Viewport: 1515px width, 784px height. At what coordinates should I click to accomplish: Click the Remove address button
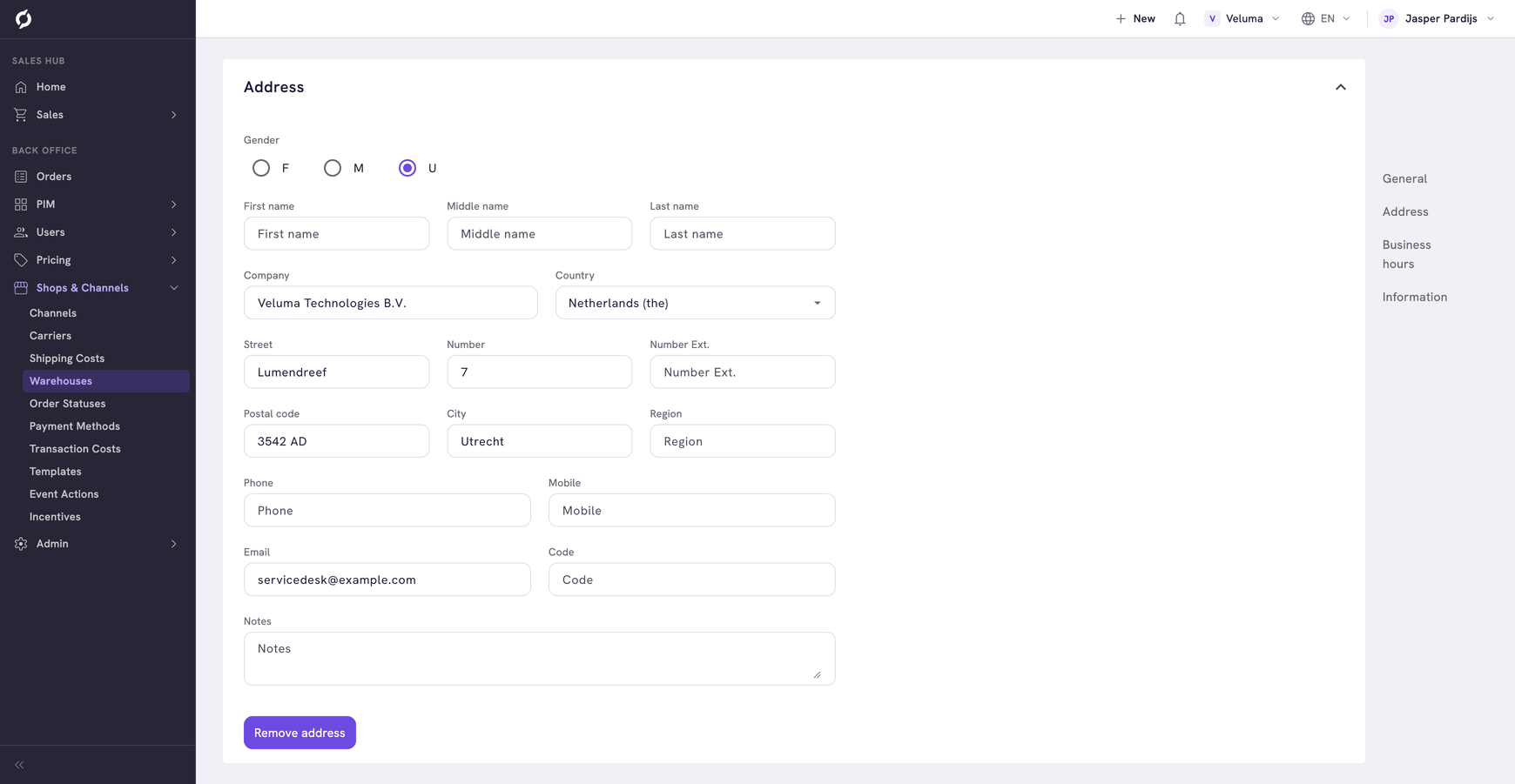tap(300, 733)
